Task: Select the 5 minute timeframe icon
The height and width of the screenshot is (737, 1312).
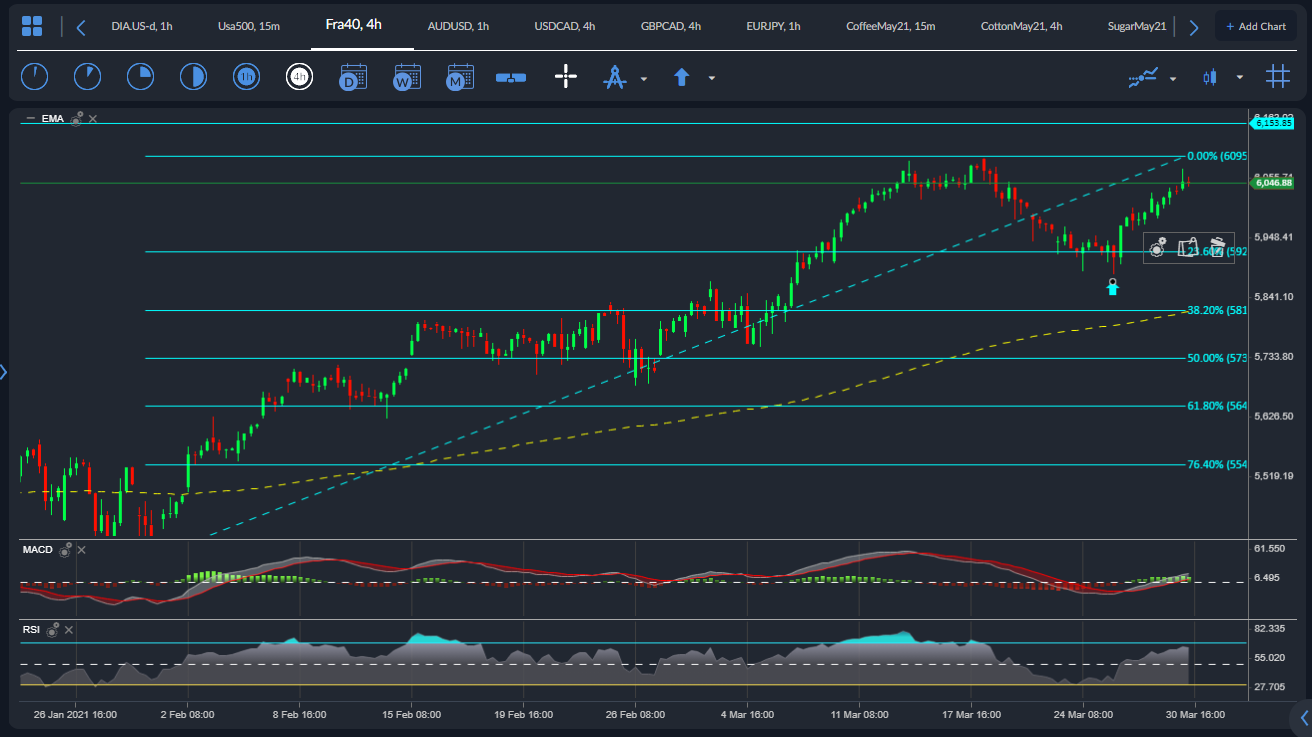Action: click(x=87, y=76)
